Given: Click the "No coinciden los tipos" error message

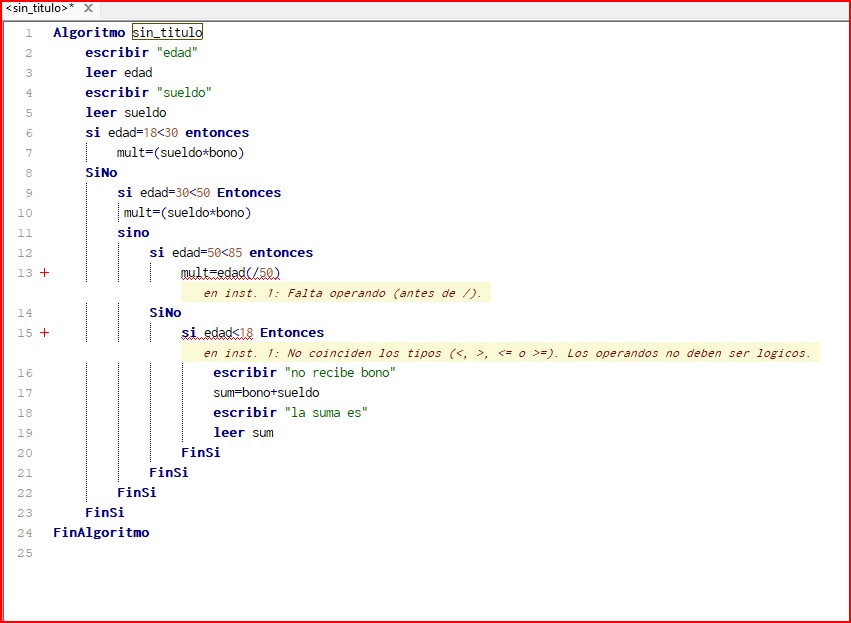Looking at the screenshot, I should [506, 353].
